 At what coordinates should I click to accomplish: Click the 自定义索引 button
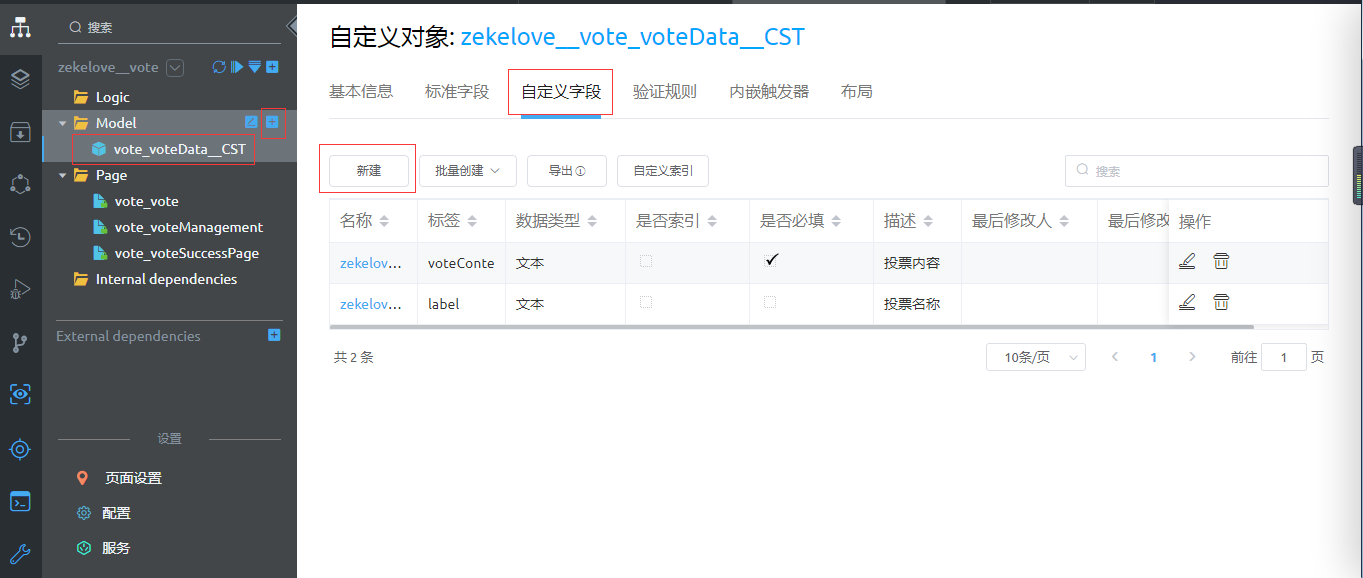662,171
